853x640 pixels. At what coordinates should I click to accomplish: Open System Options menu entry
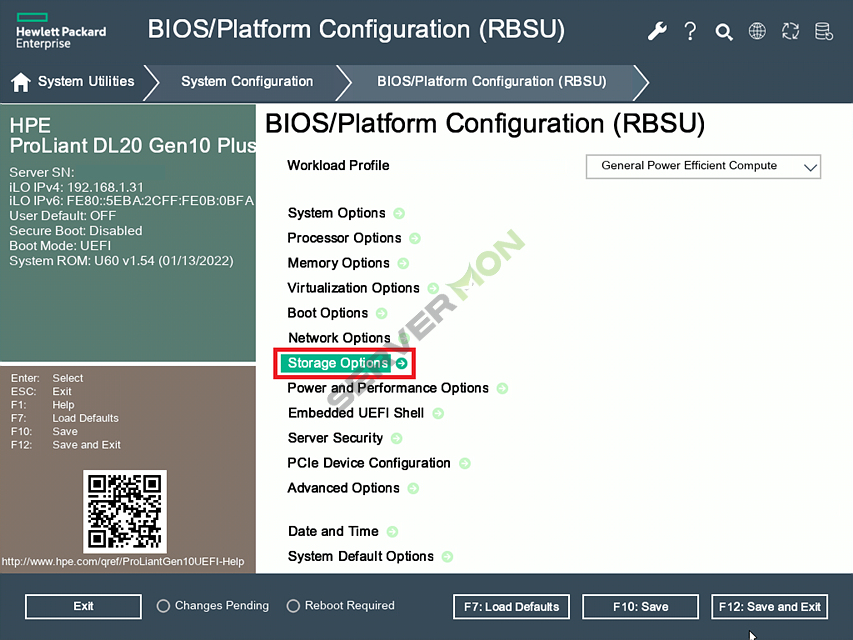tap(337, 213)
